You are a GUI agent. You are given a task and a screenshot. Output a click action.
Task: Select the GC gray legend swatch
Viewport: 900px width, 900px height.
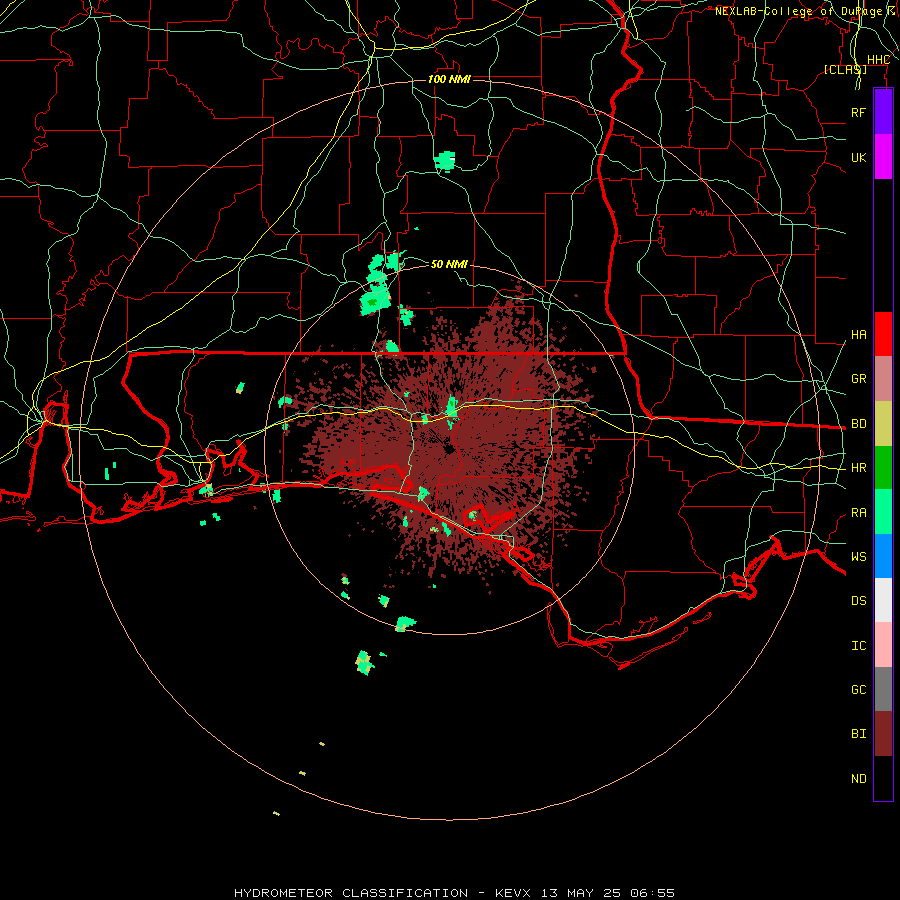click(x=883, y=689)
